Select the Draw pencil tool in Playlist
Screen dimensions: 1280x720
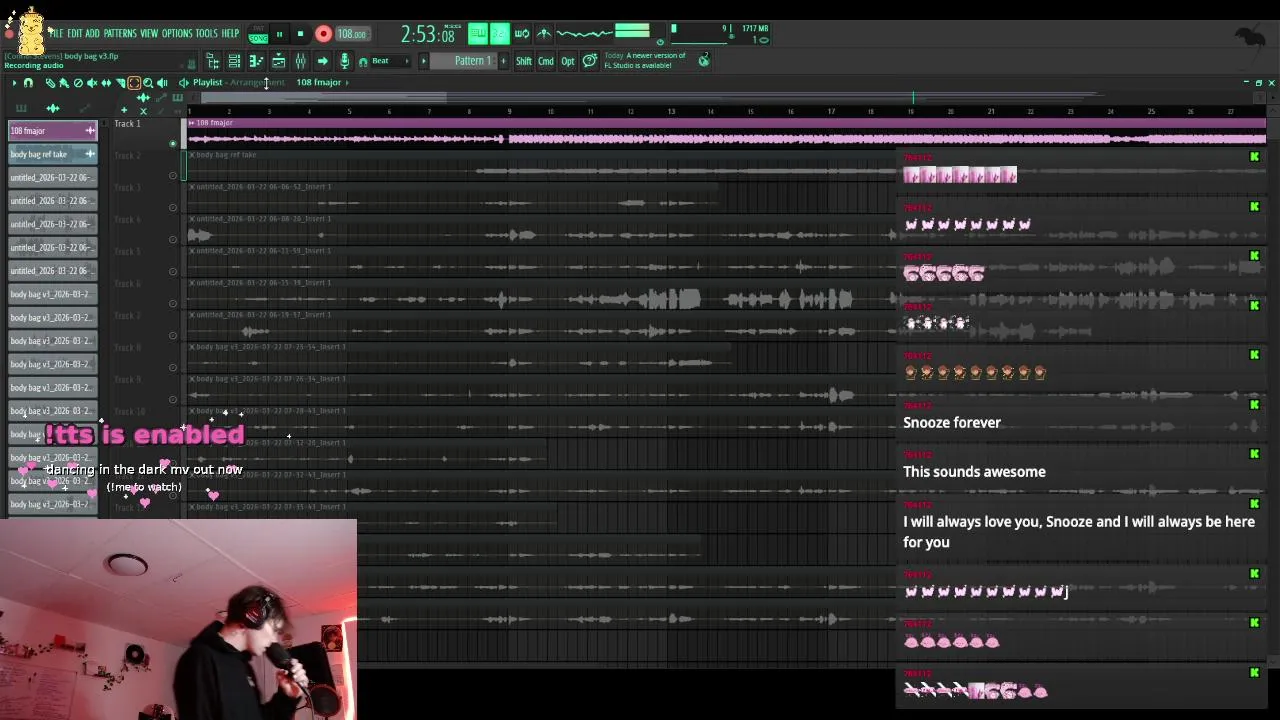49,83
